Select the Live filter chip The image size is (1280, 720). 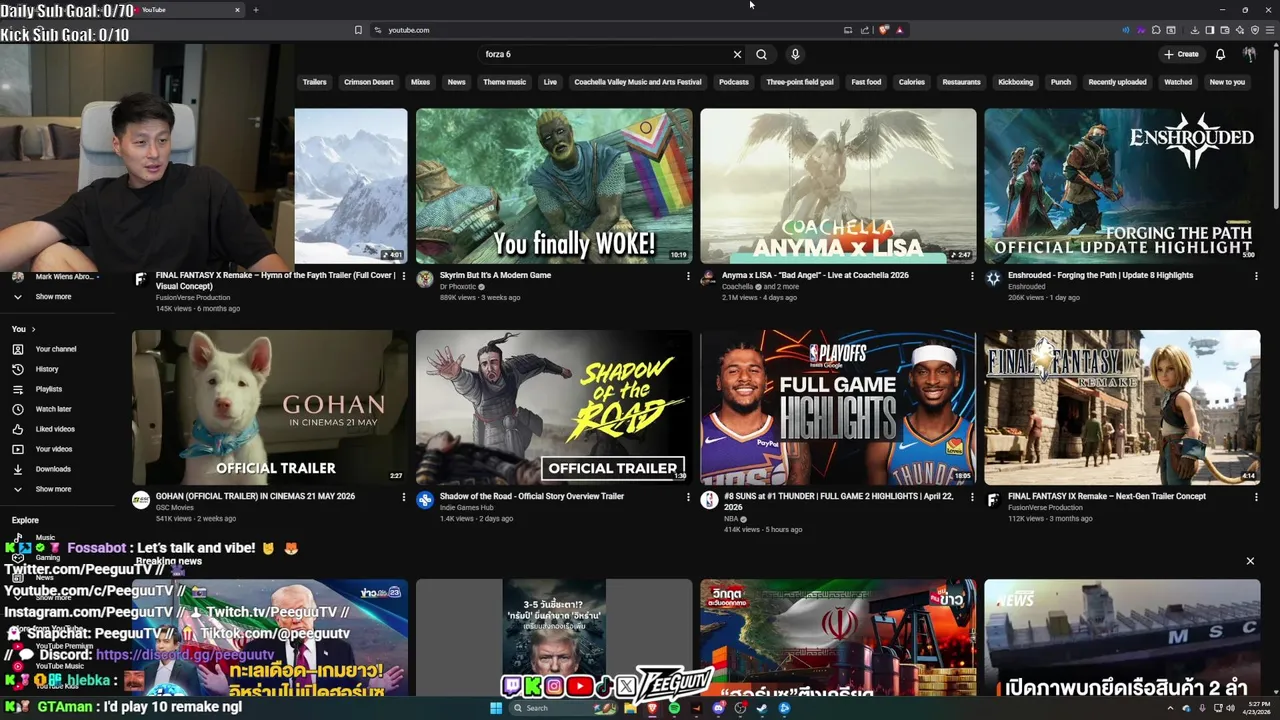550,82
